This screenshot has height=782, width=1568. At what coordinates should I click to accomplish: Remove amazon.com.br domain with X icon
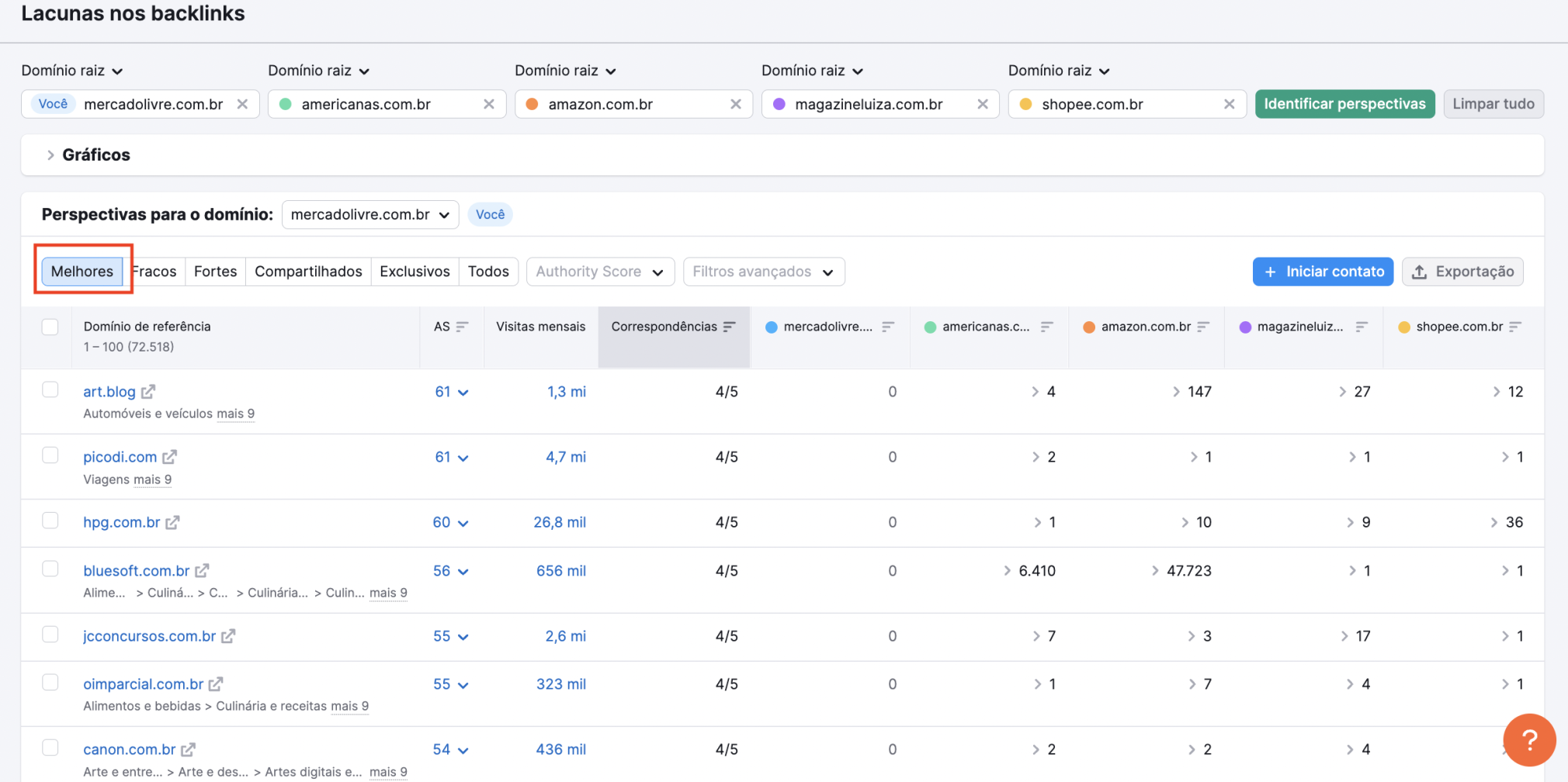(736, 104)
